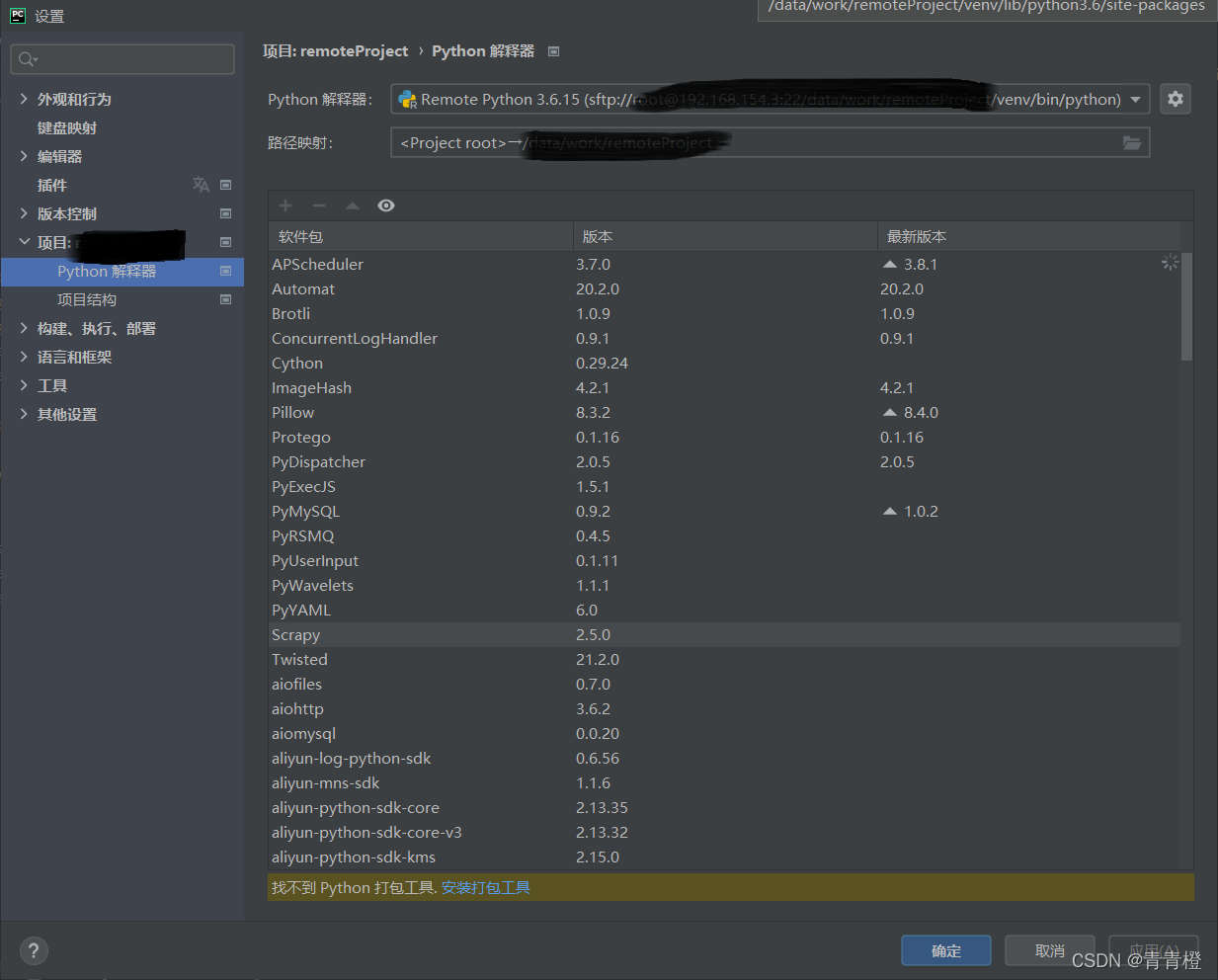Click the 路径映射 path field
The height and width of the screenshot is (980, 1218).
(x=771, y=143)
